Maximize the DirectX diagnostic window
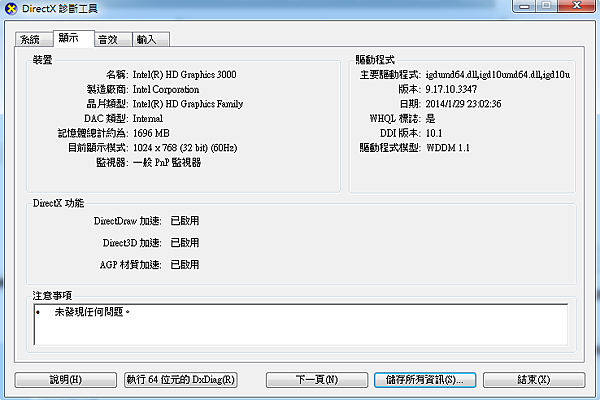Screen dimensions: 600x400 pos(546,6)
